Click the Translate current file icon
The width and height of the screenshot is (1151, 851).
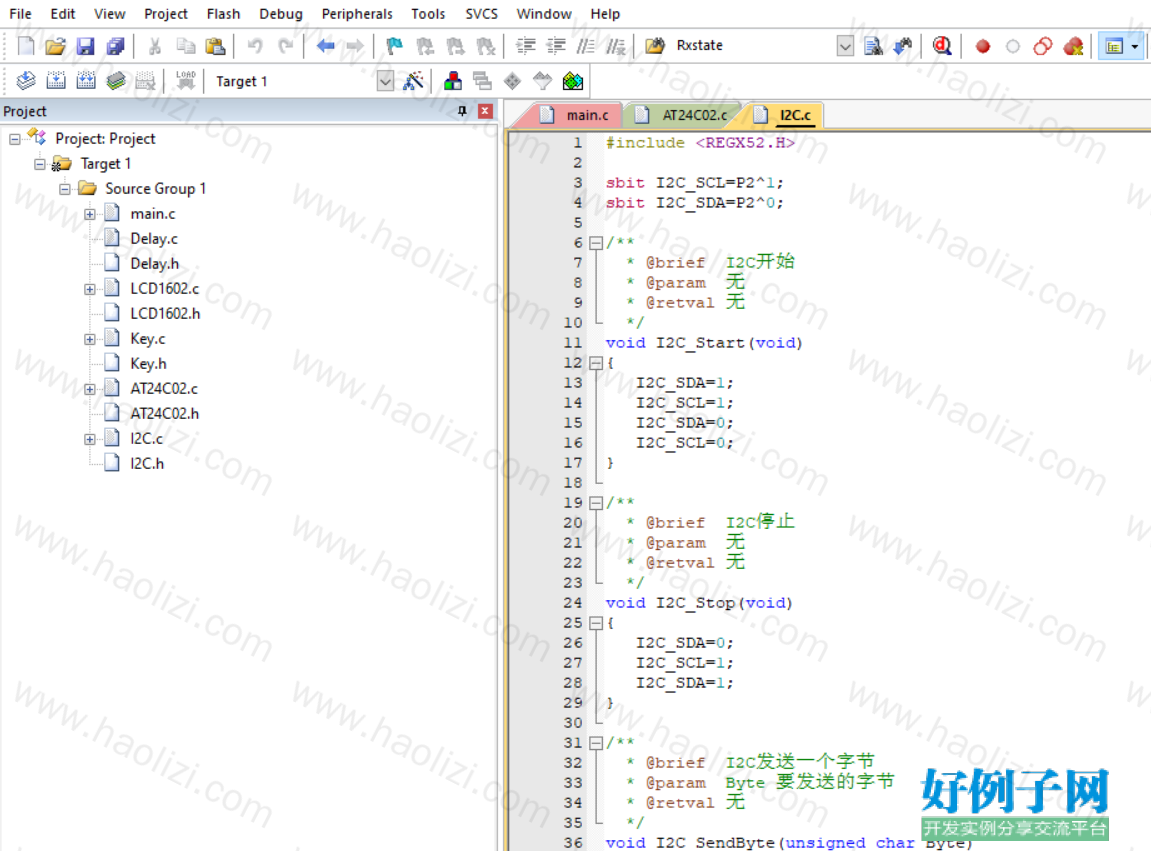point(26,81)
